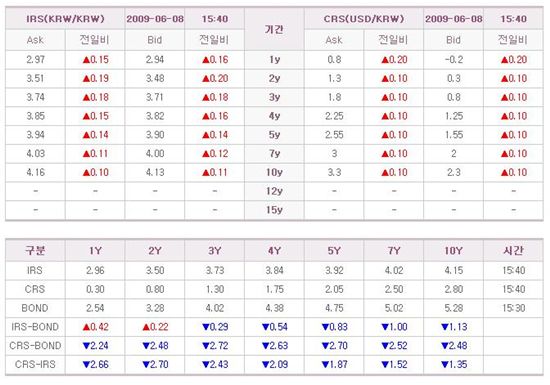Select the CRS(USD/KRW) header cell
Screen dimensions: 550x385
364,19
